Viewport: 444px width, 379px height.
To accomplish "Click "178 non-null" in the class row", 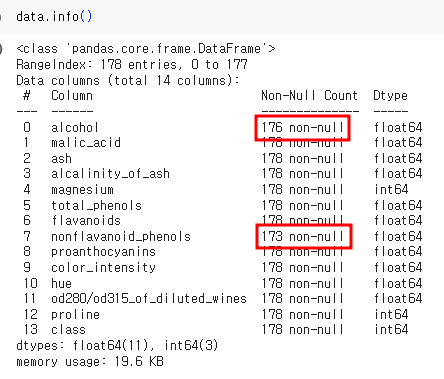I will coord(302,330).
